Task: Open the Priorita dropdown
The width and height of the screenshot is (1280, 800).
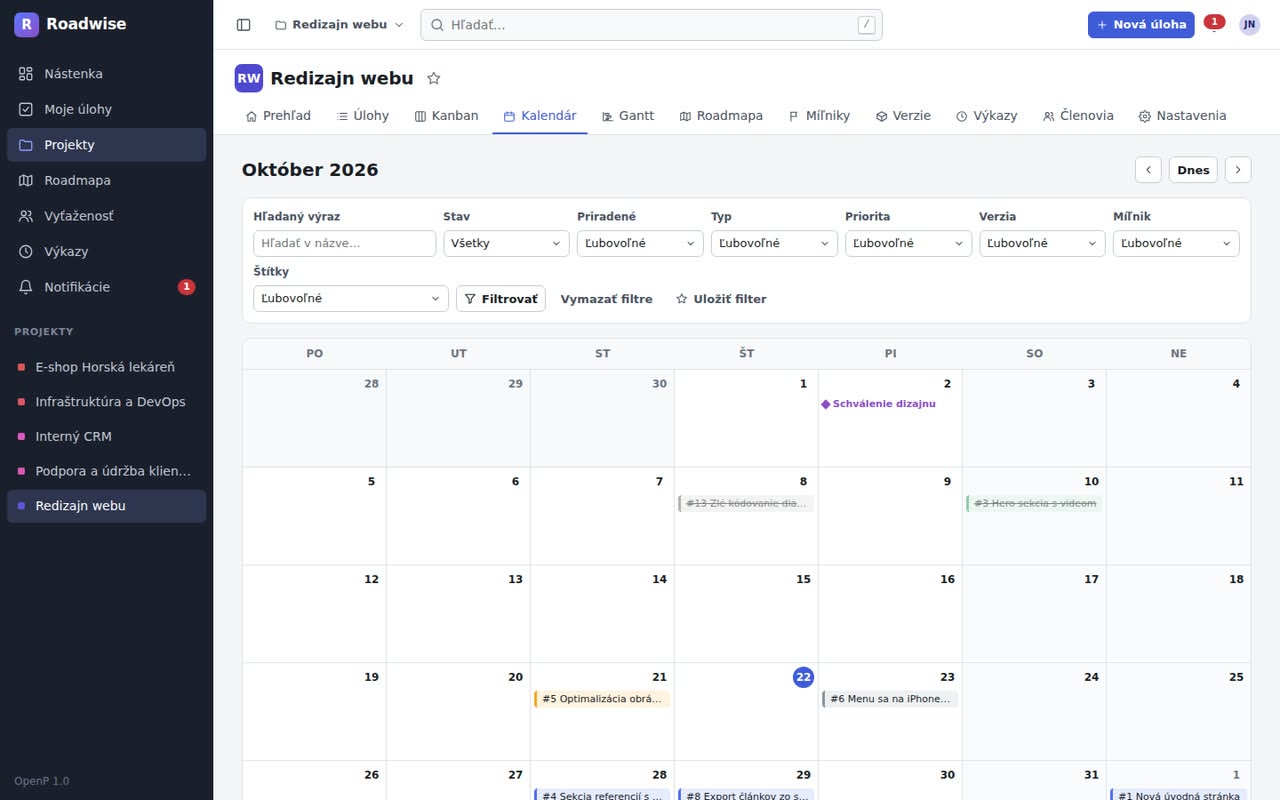Action: (908, 243)
